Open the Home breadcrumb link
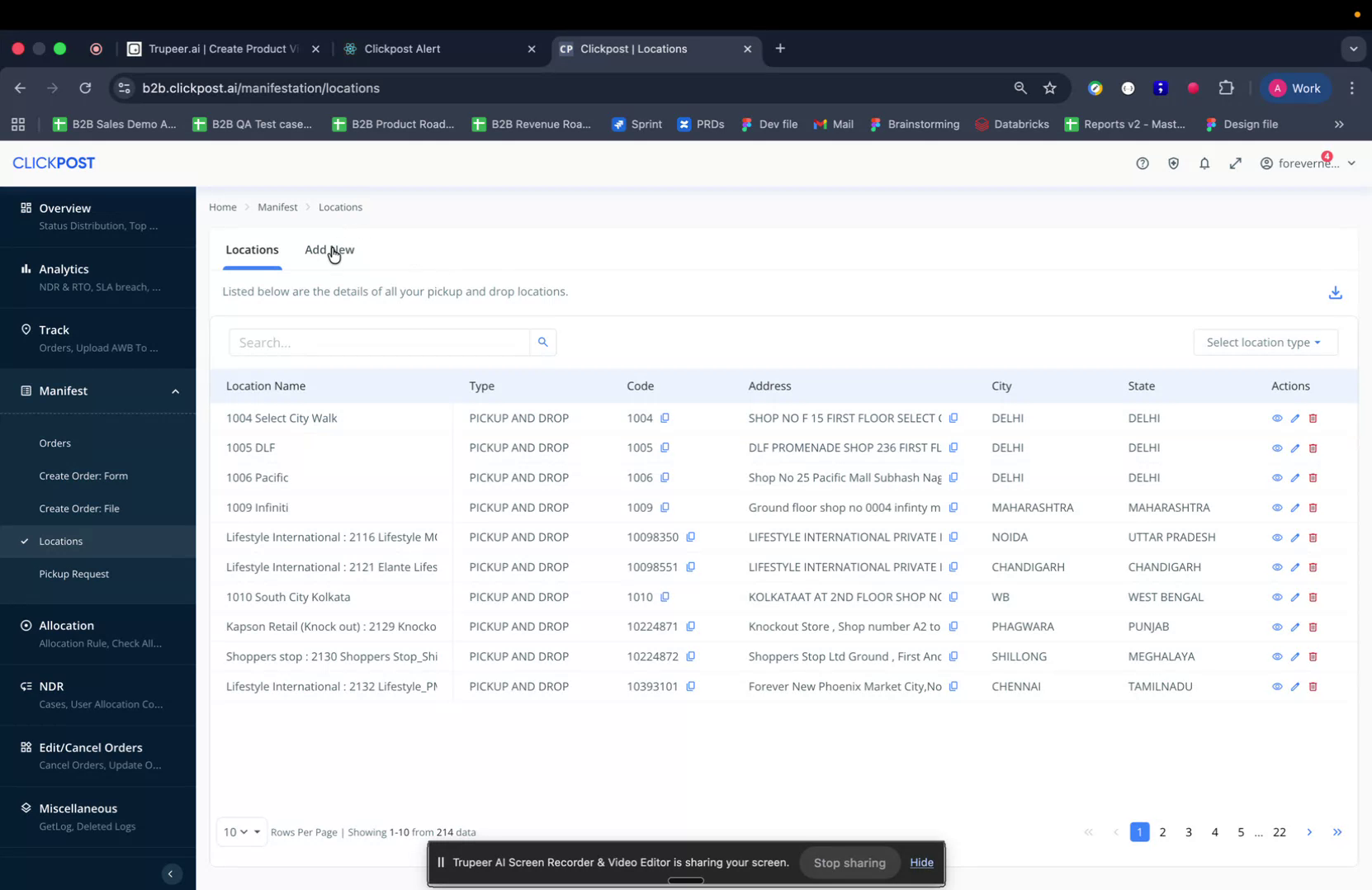Viewport: 1372px width, 890px height. click(x=222, y=207)
